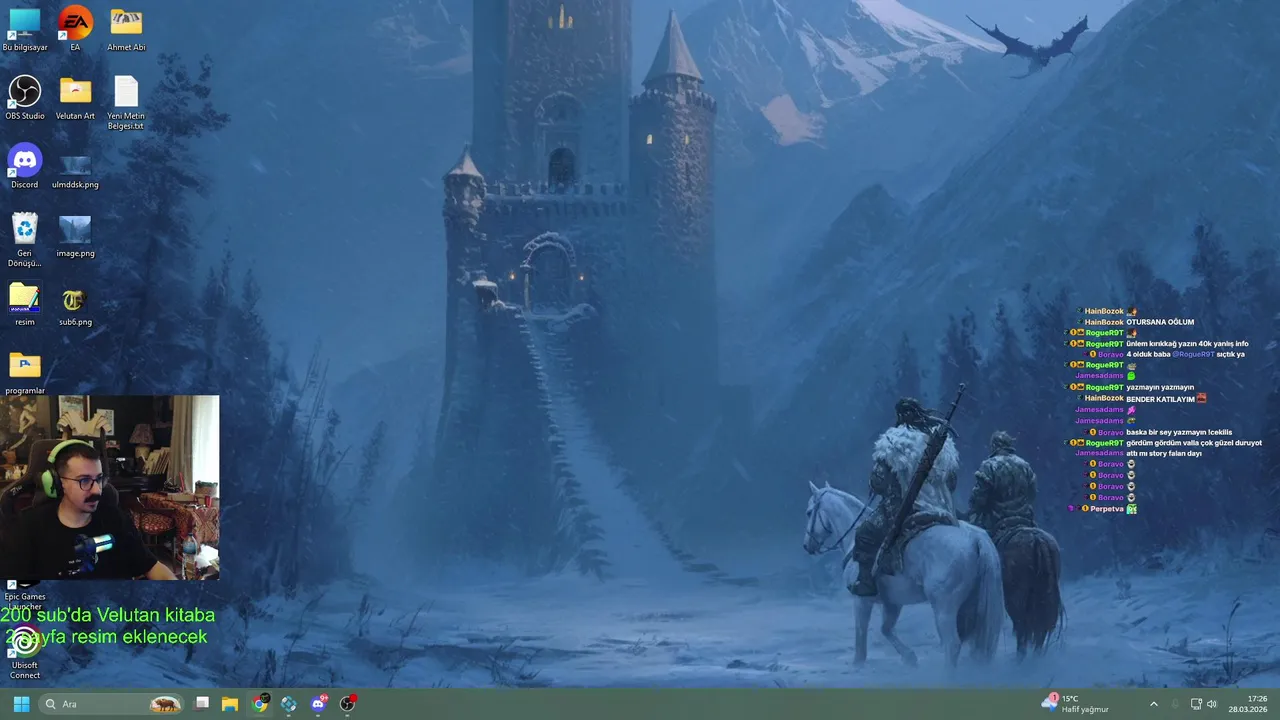Click 'attı mı story falan dayı' message

pyautogui.click(x=1164, y=454)
